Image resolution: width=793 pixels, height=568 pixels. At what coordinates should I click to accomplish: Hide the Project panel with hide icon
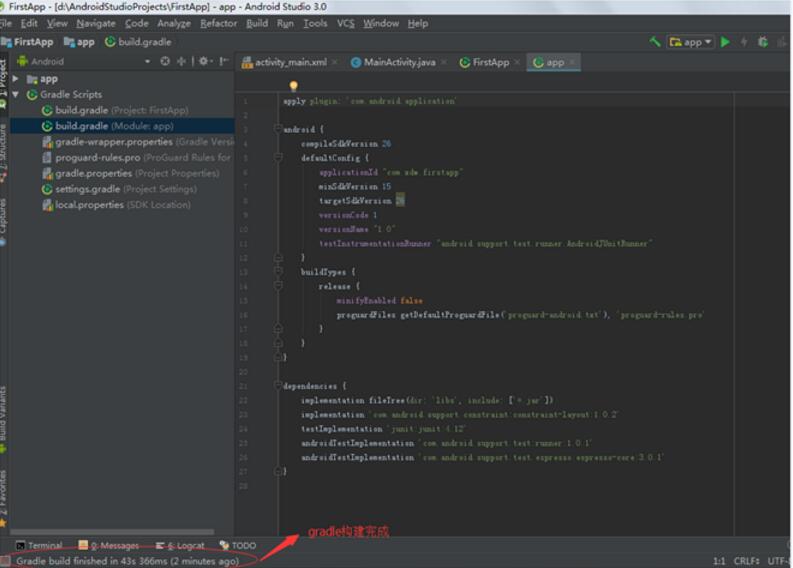(x=224, y=61)
